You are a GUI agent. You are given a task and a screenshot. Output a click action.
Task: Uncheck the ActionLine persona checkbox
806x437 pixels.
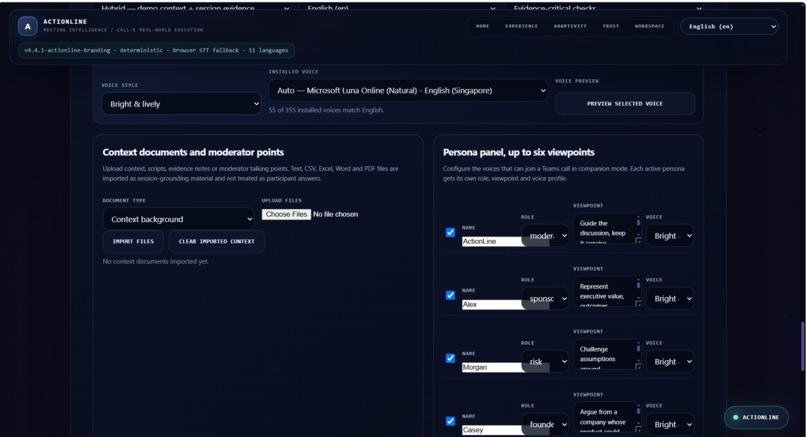(450, 232)
